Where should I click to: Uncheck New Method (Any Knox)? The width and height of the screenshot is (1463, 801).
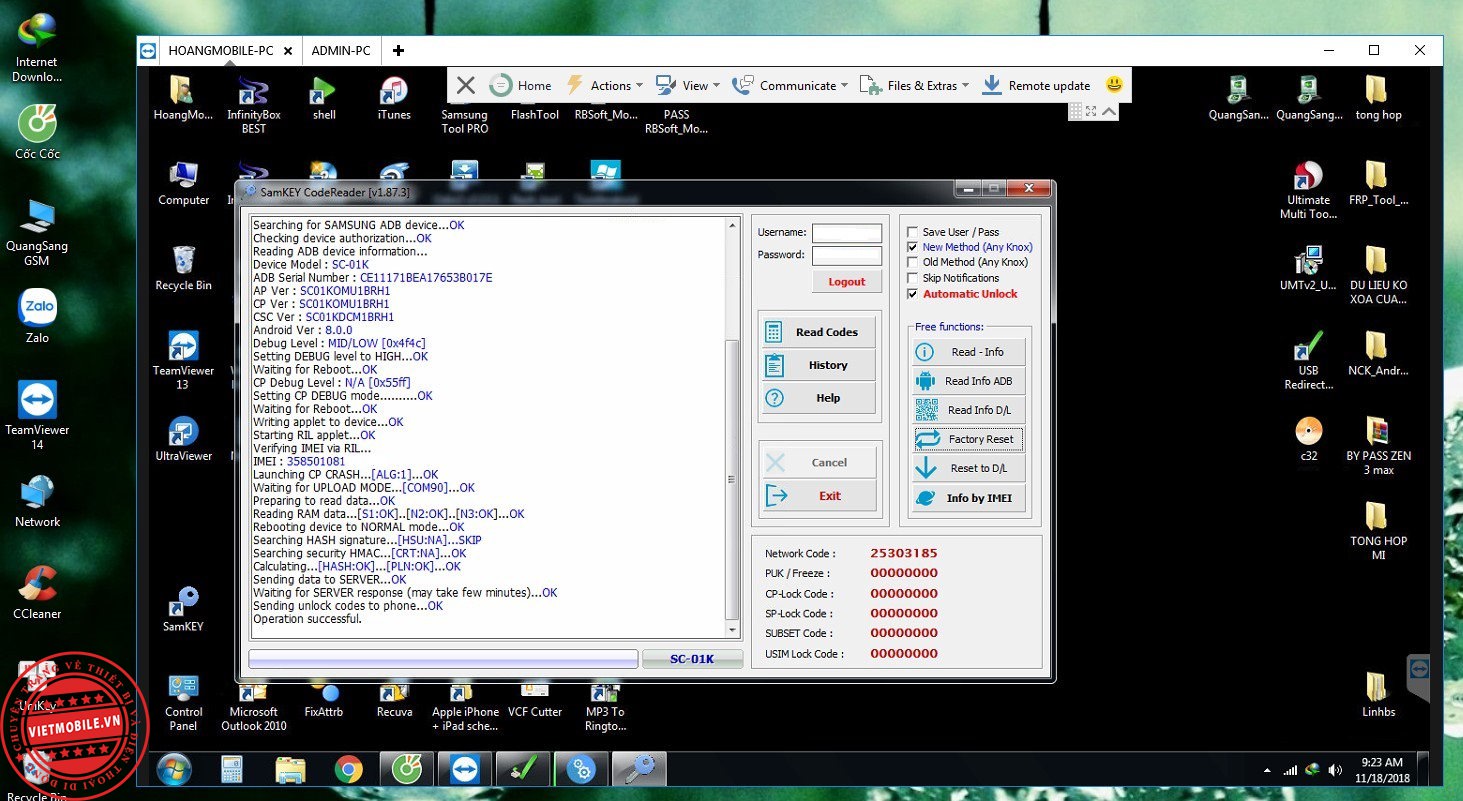coord(912,247)
